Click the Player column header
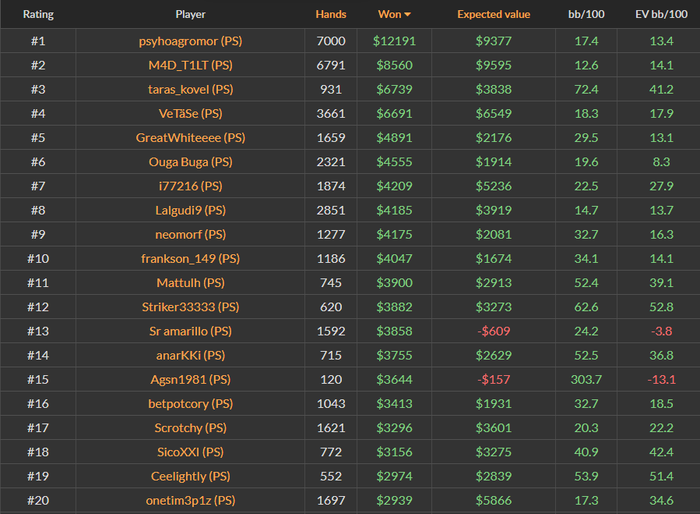This screenshot has height=514, width=700. pos(190,15)
